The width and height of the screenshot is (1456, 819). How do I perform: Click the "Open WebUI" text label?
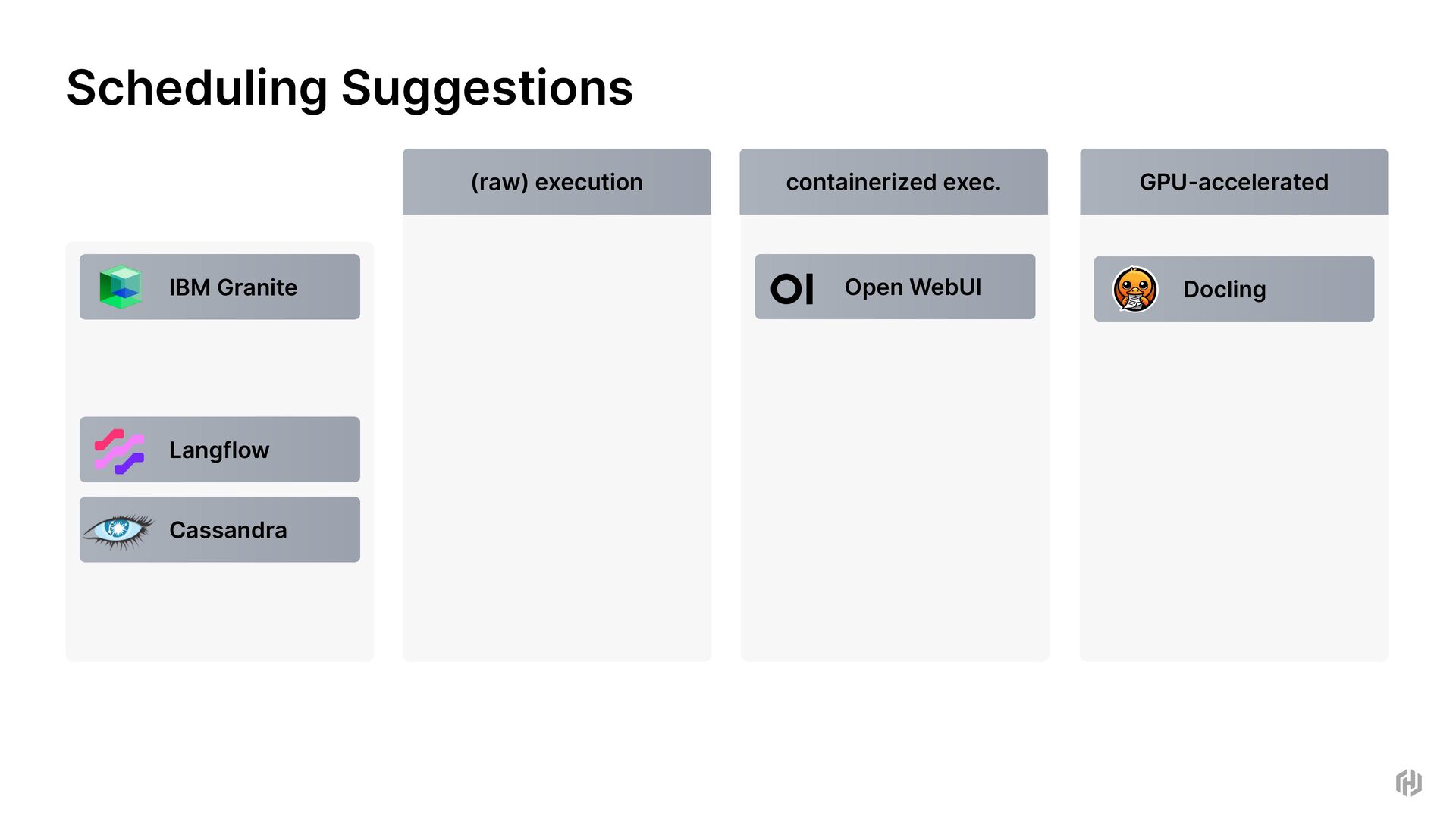point(912,287)
